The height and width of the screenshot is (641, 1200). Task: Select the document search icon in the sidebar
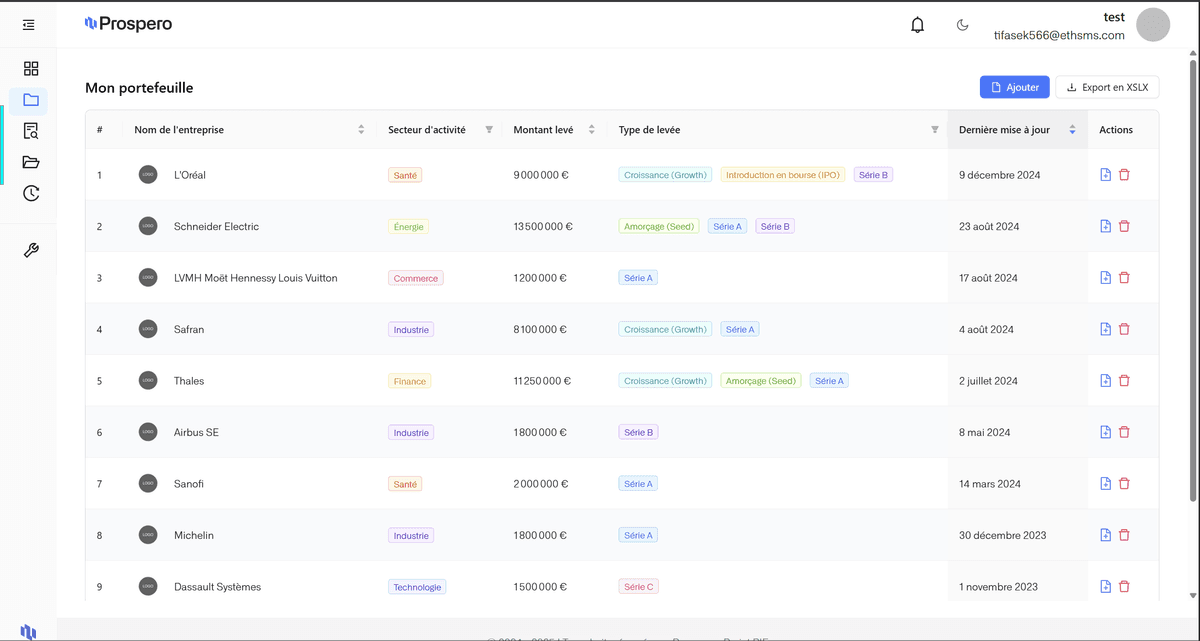pos(30,131)
